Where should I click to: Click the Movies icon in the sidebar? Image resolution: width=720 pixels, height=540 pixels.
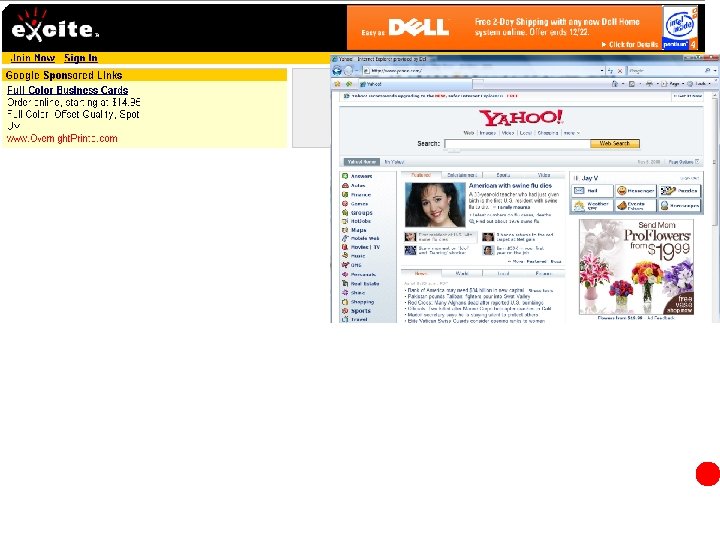click(345, 247)
